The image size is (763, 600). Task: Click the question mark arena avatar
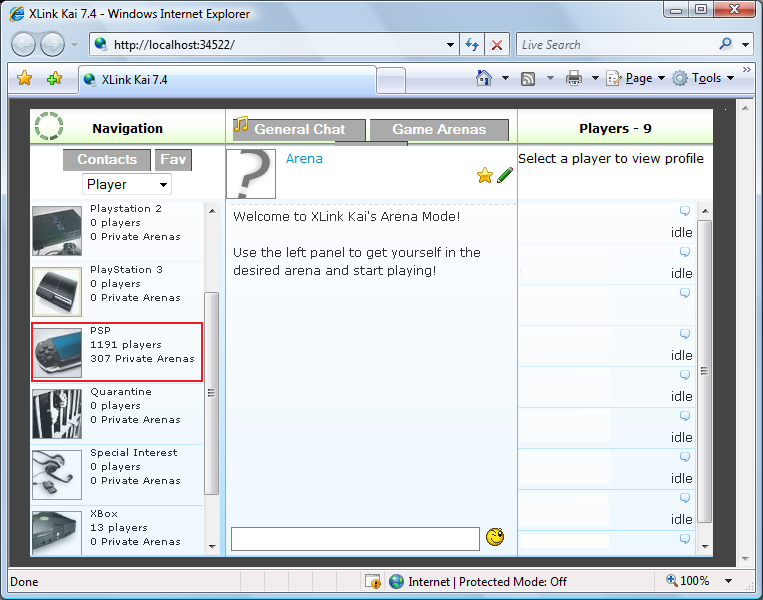[x=251, y=174]
